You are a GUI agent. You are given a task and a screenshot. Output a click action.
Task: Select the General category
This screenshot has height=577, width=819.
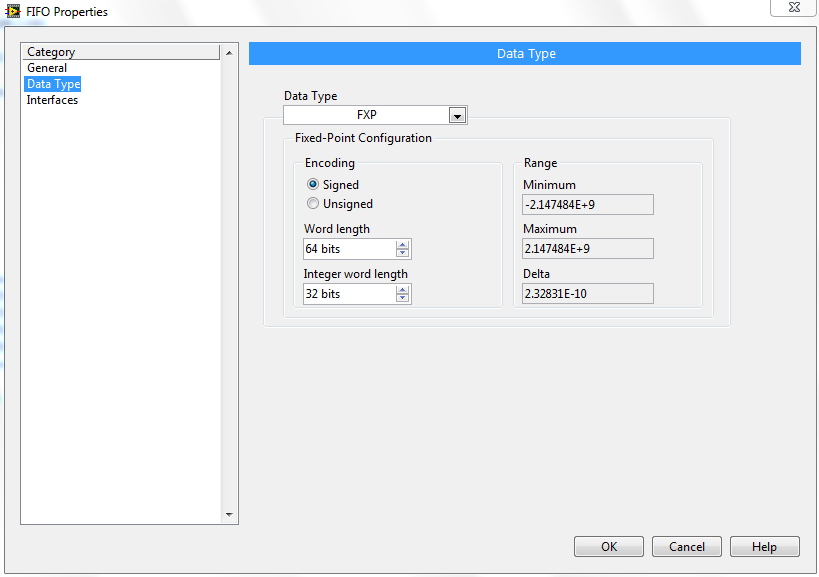[x=47, y=68]
